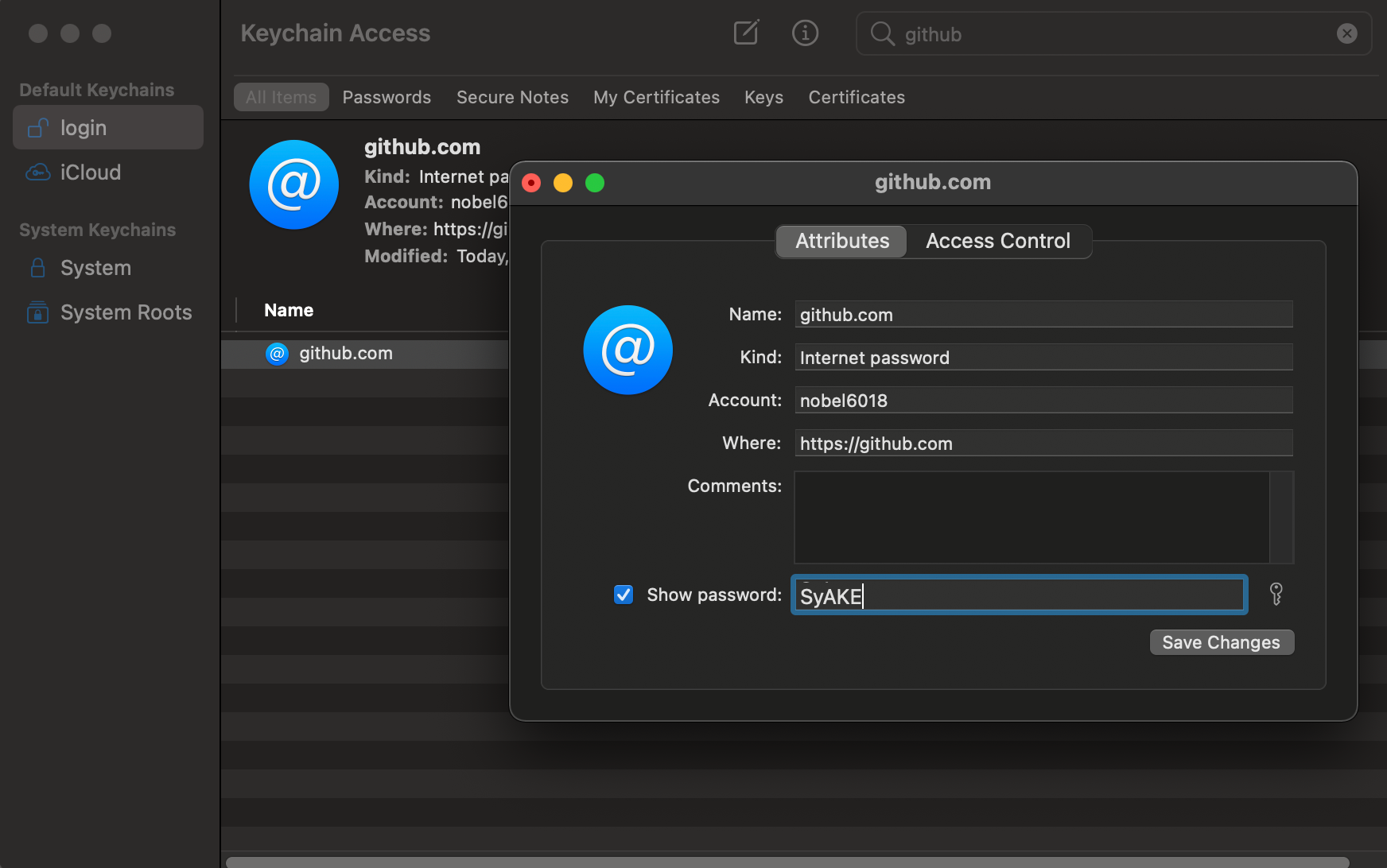Image resolution: width=1387 pixels, height=868 pixels.
Task: Click the github search field
Action: 1113,33
